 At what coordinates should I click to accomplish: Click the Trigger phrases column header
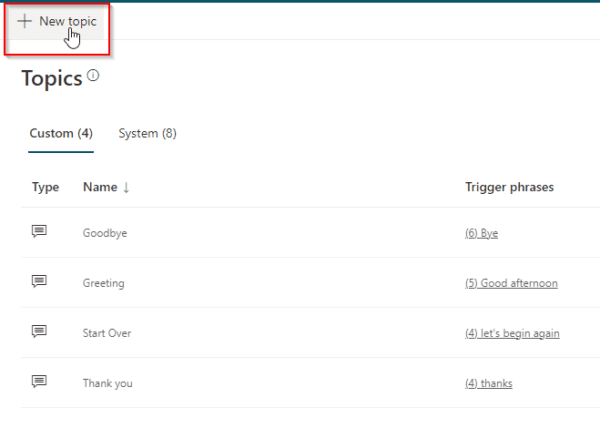click(509, 187)
